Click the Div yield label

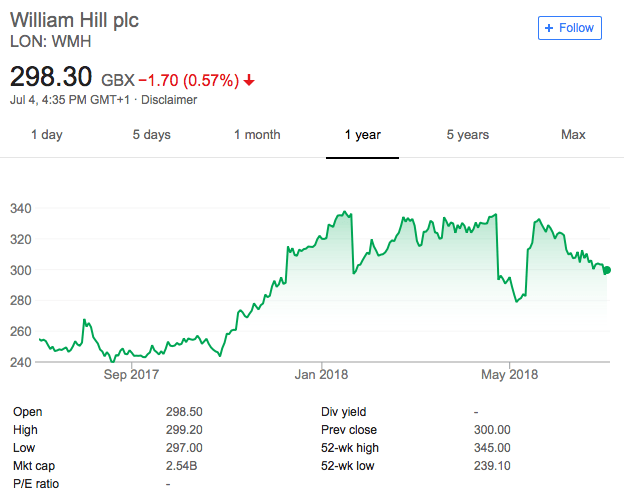coord(343,412)
